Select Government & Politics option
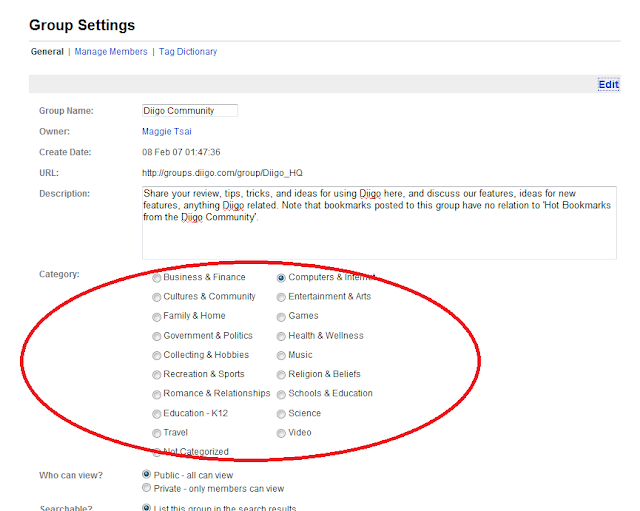The width and height of the screenshot is (640, 511). [x=156, y=337]
